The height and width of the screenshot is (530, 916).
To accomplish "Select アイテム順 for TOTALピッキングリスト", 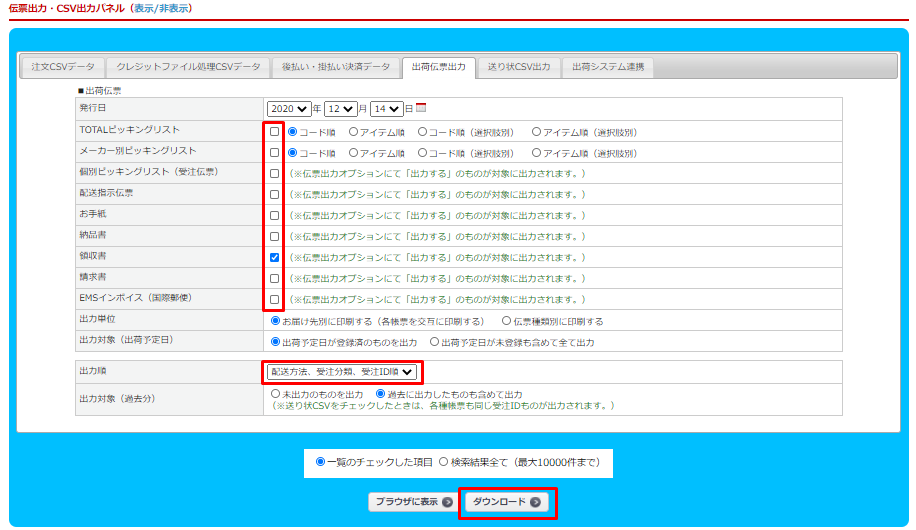I will click(353, 132).
